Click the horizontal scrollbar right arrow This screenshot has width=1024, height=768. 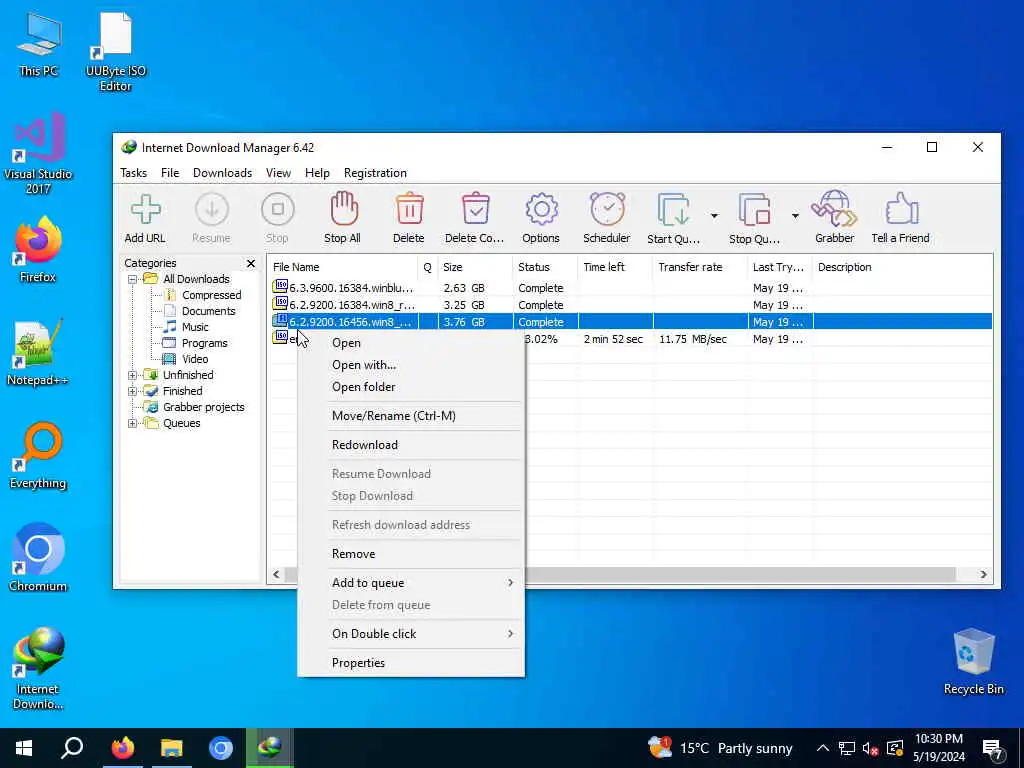pos(983,575)
